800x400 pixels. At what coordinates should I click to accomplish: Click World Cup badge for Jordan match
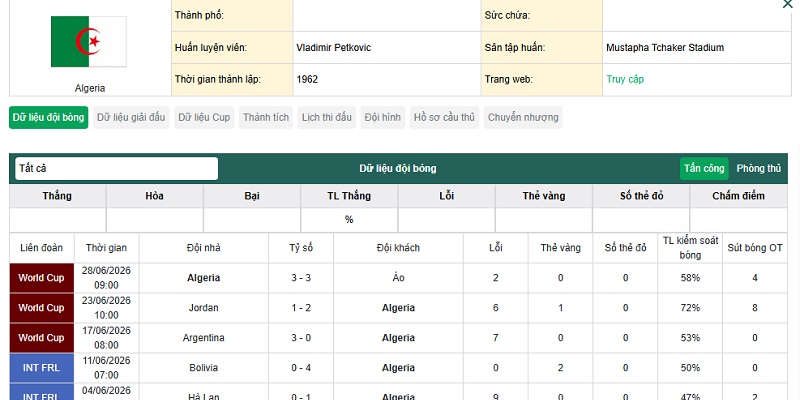click(x=41, y=308)
